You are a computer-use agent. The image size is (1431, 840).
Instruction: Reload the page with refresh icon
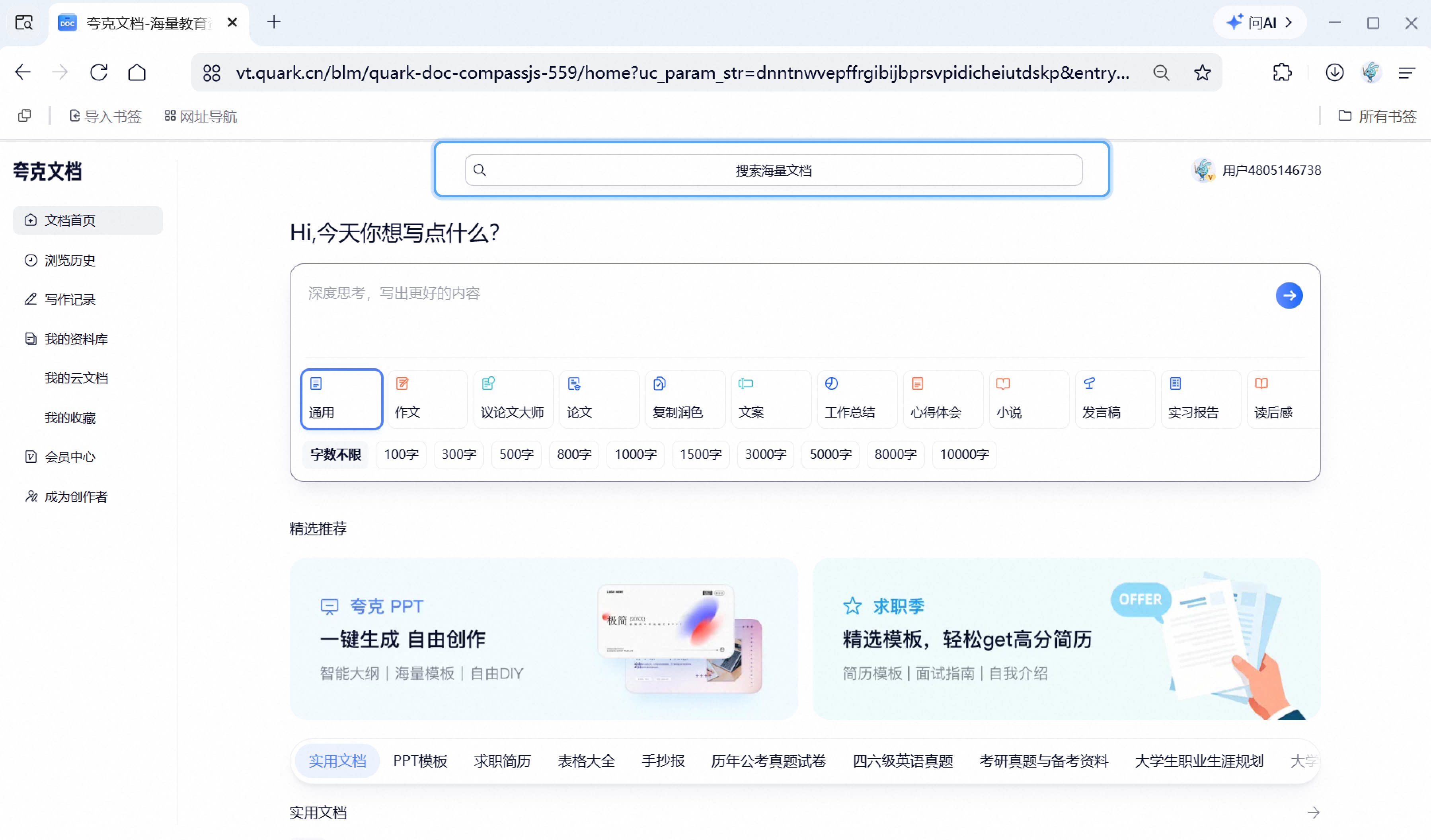point(99,73)
